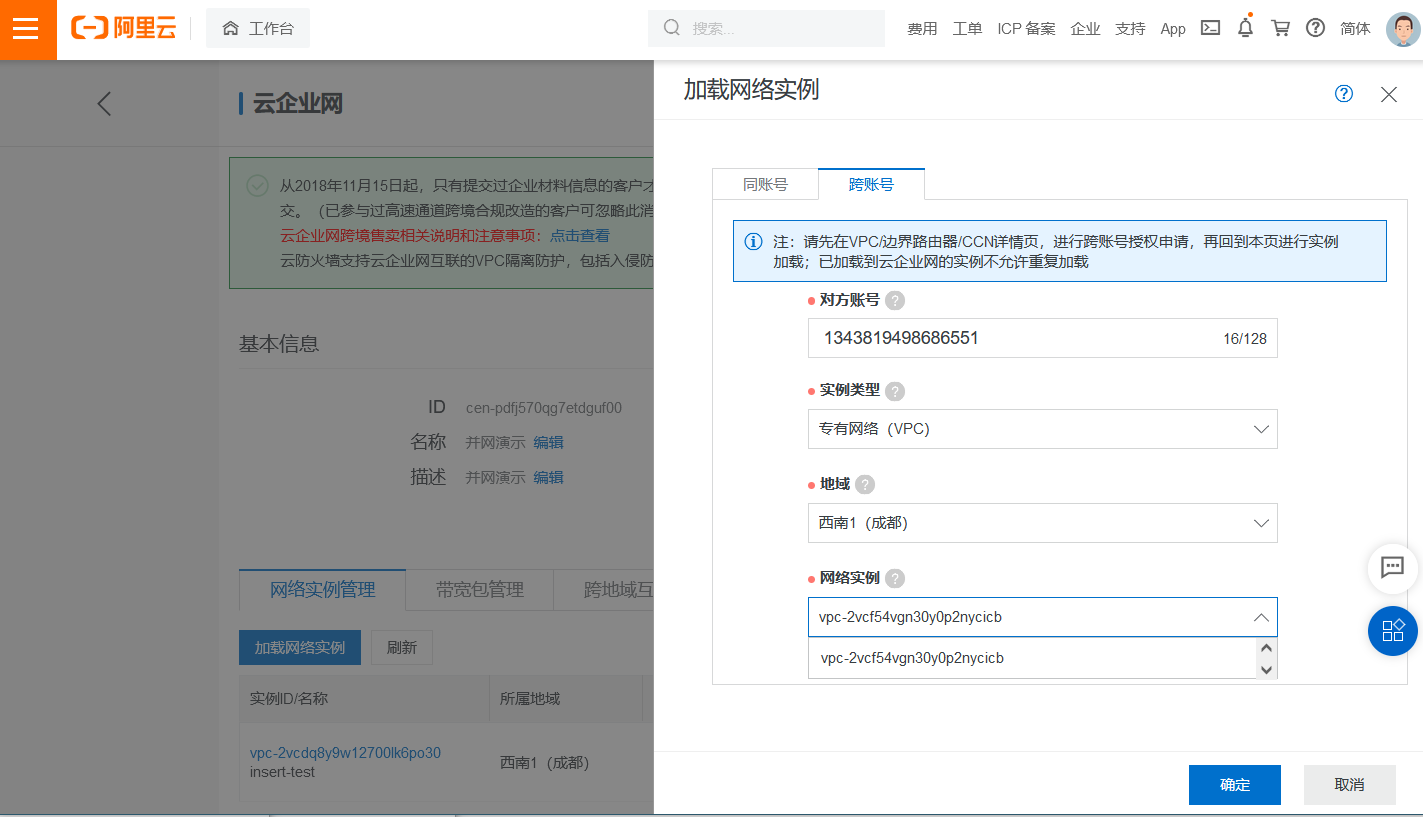Click the search box in the top bar
Viewport: 1423px width, 817px height.
[x=766, y=28]
